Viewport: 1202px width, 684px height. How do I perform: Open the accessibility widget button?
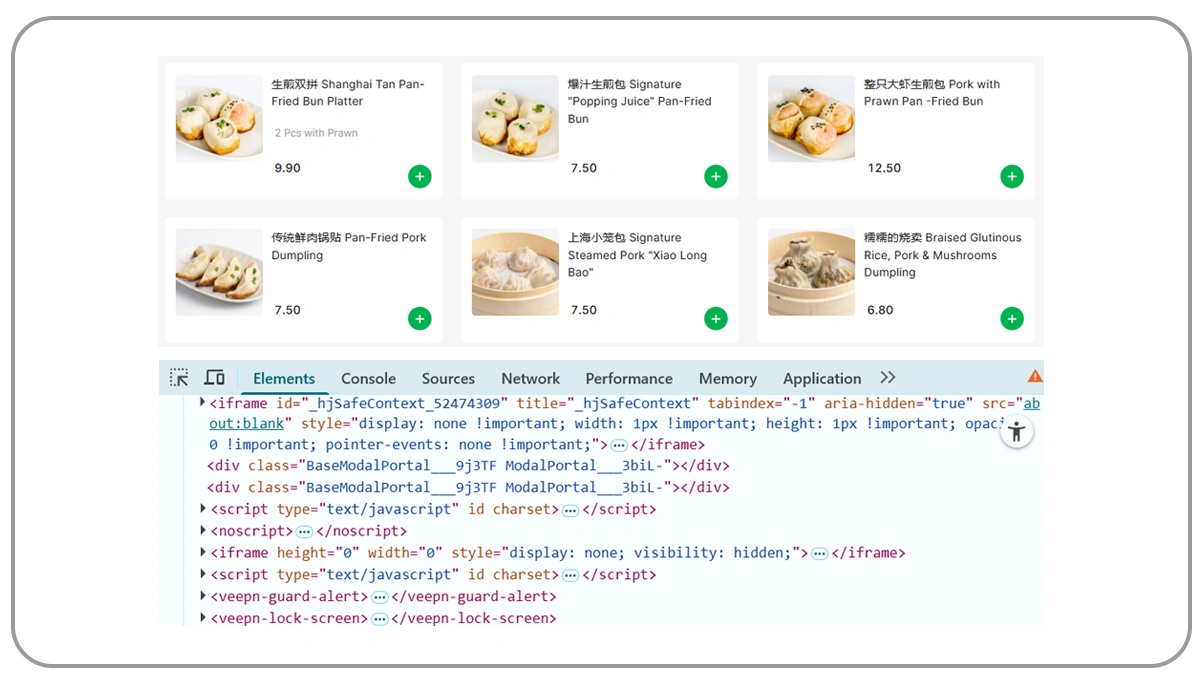[x=1016, y=432]
